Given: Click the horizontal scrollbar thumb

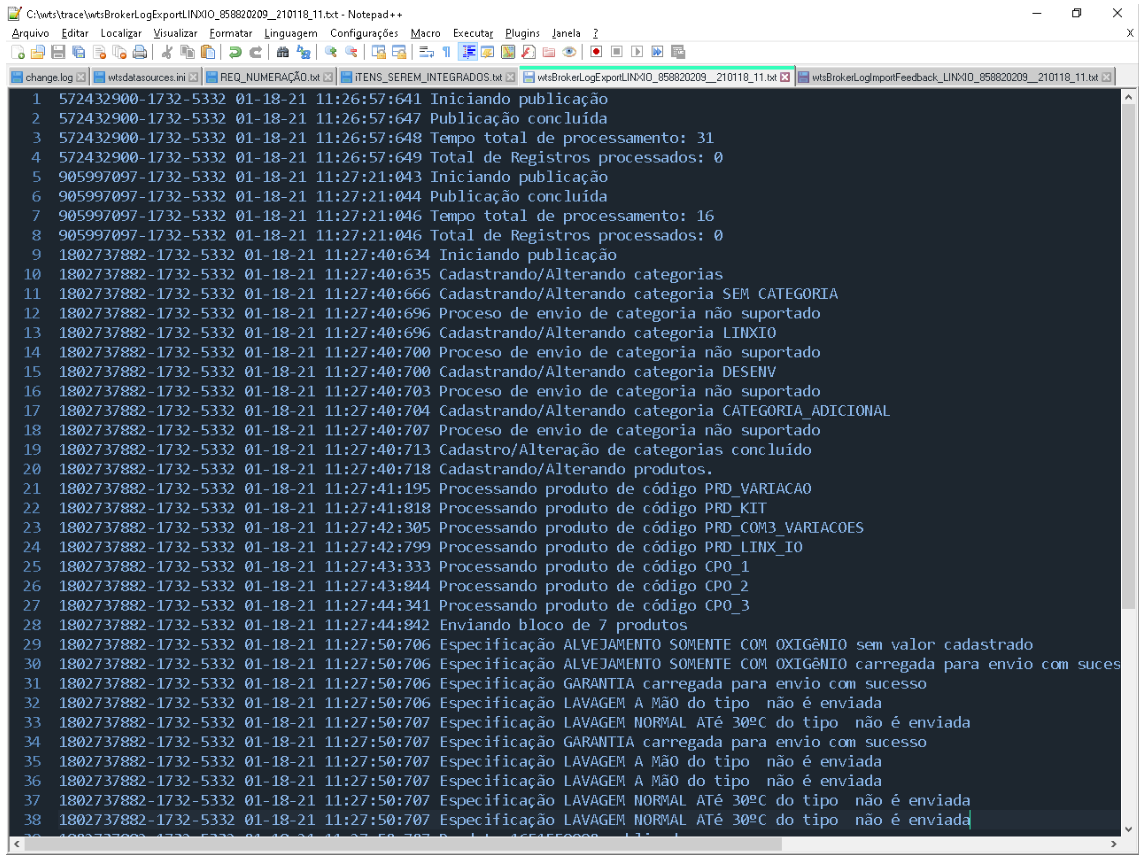Looking at the screenshot, I should click(x=403, y=843).
